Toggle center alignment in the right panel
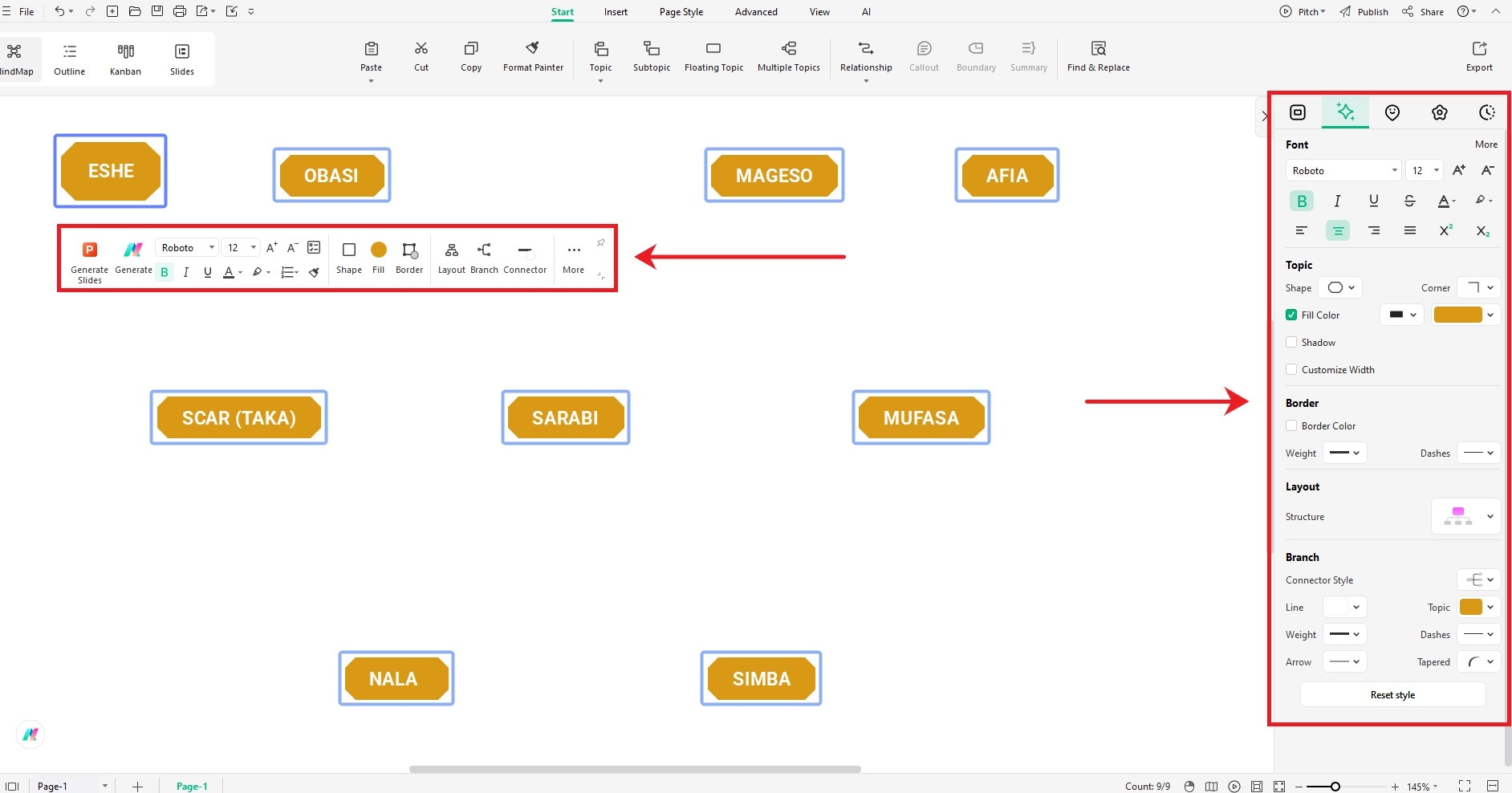The height and width of the screenshot is (793, 1512). (x=1338, y=230)
